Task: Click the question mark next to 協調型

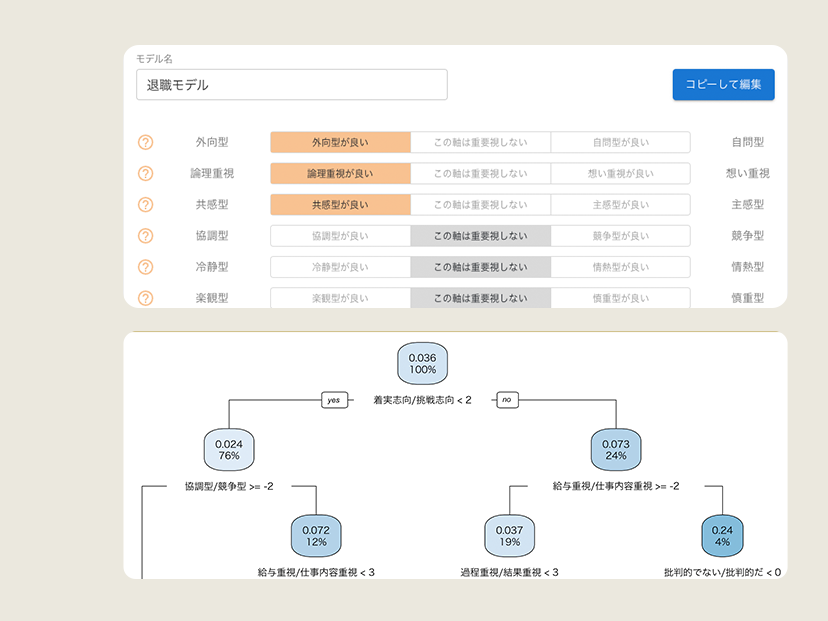Action: click(x=145, y=236)
